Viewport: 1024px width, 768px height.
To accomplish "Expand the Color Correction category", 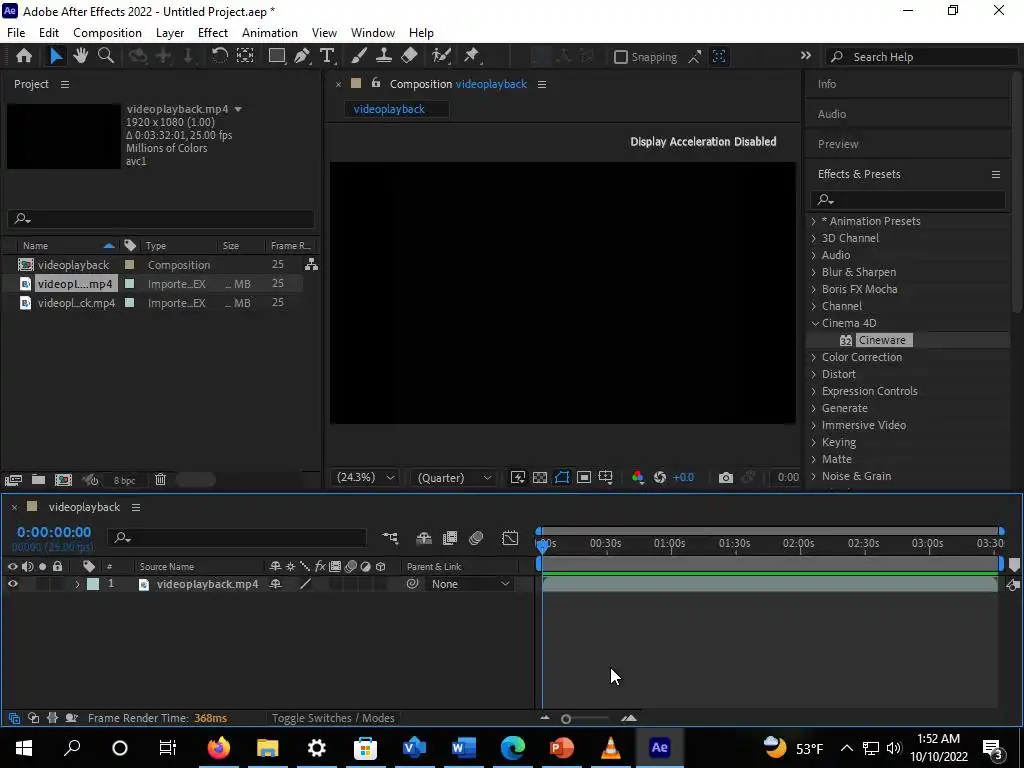I will pyautogui.click(x=814, y=357).
